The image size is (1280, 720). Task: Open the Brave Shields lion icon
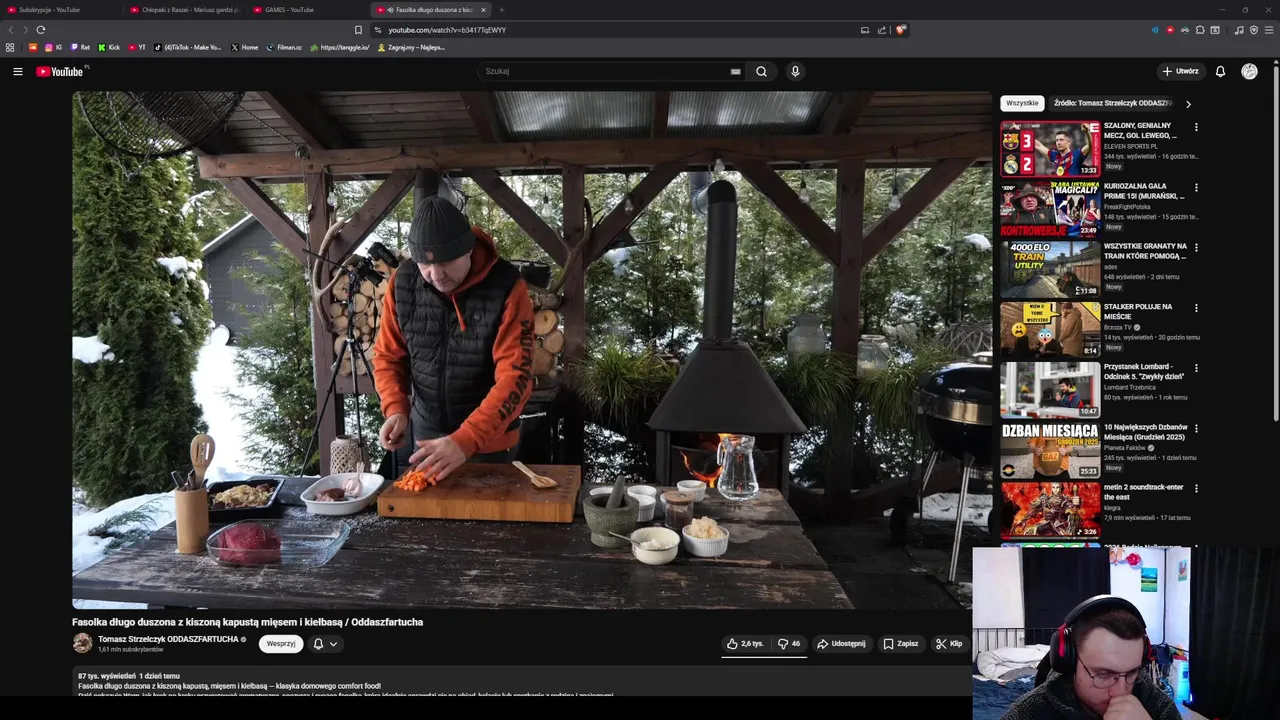[x=900, y=30]
